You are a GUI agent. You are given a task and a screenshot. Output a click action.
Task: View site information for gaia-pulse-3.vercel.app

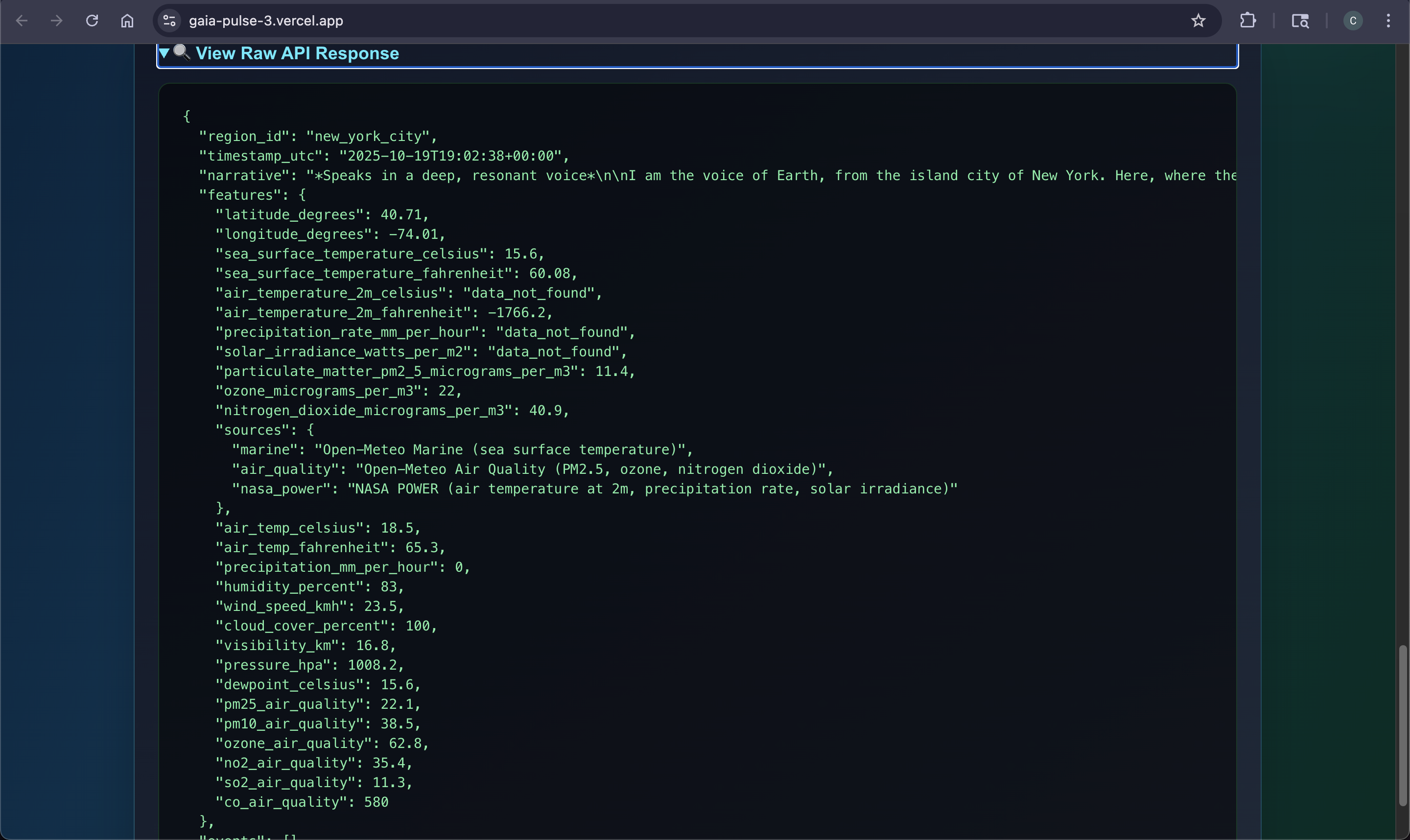169,21
